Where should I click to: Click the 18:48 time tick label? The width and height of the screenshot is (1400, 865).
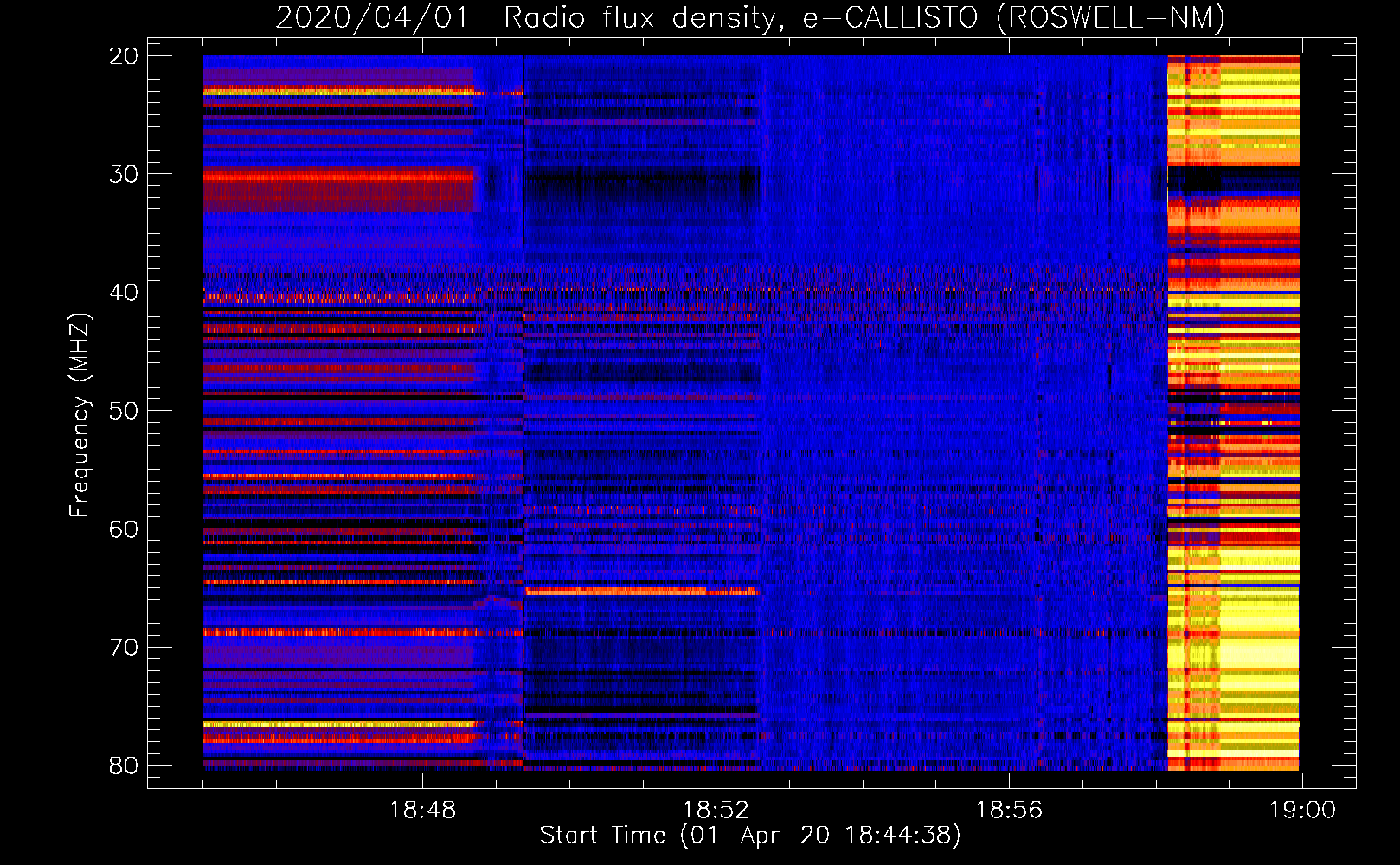tap(422, 811)
